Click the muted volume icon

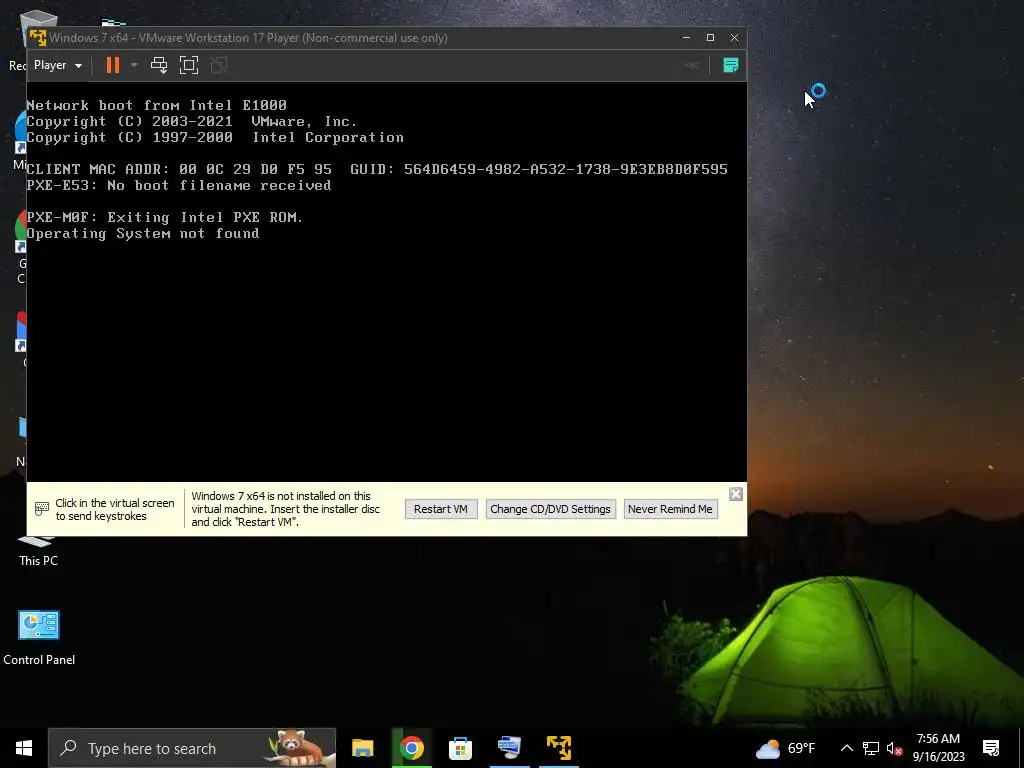[x=895, y=748]
